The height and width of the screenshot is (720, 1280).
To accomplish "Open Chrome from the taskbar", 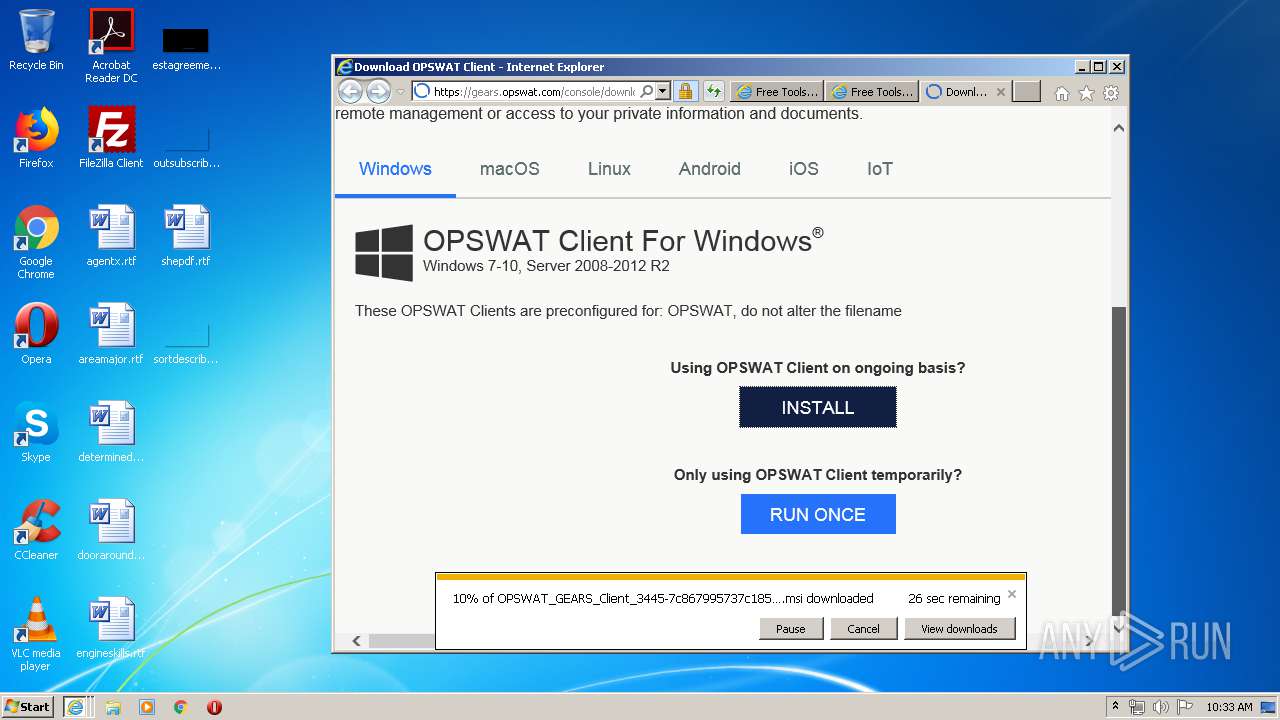I will click(x=181, y=707).
